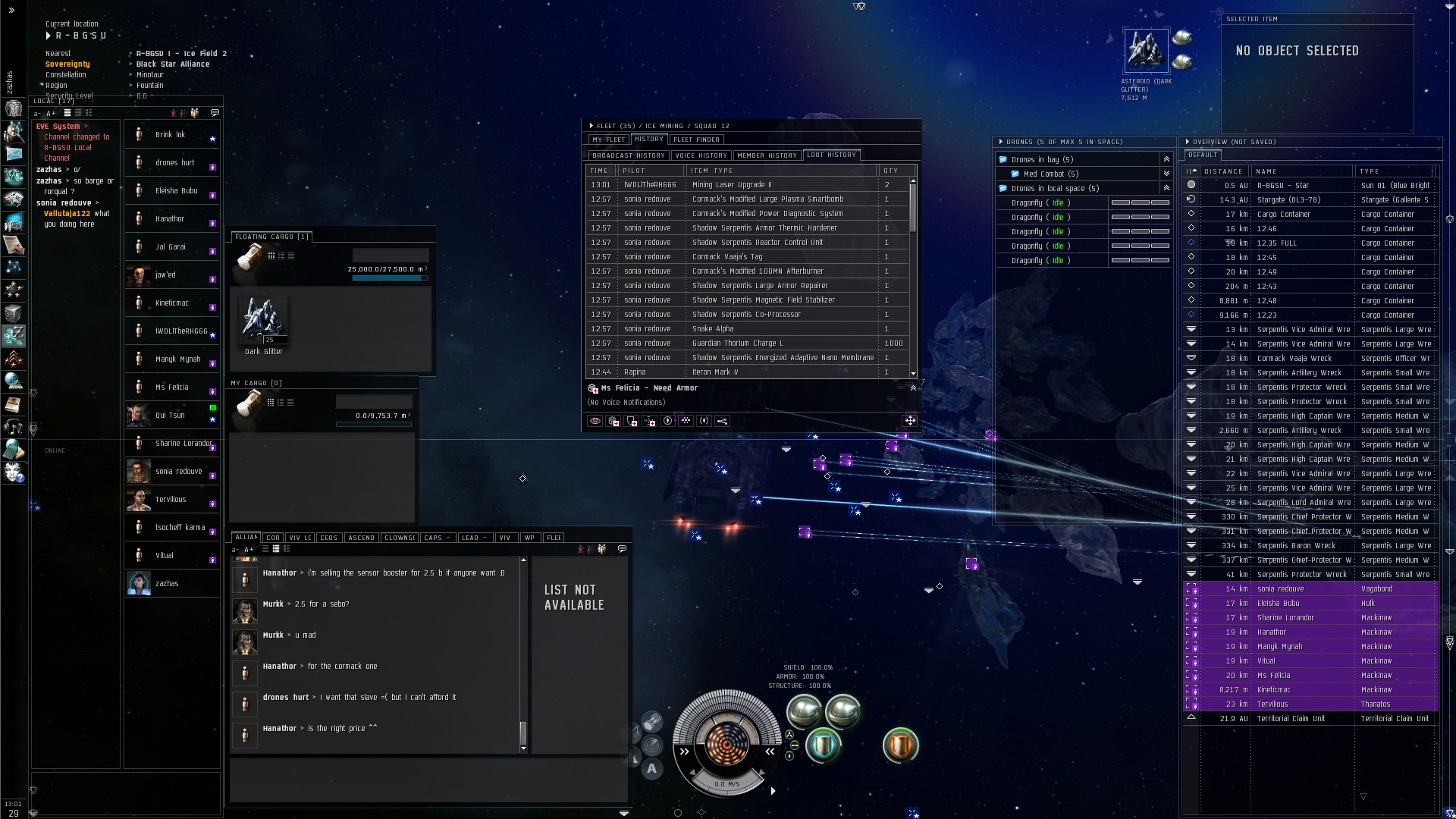1456x819 pixels.
Task: Collapse Drones in local space group
Action: coord(1166,188)
